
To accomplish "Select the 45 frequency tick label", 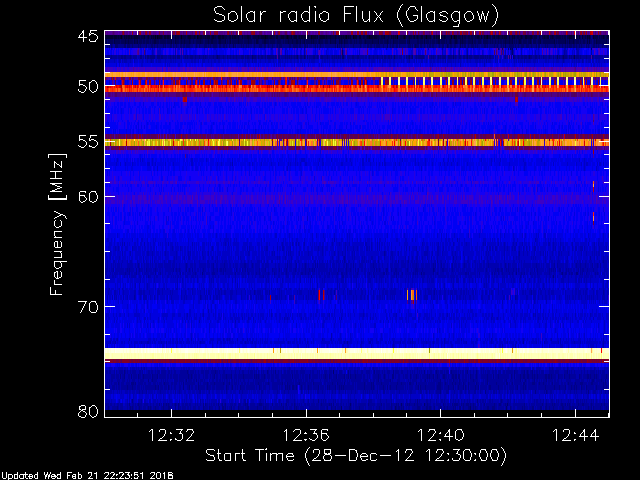I will click(x=88, y=36).
